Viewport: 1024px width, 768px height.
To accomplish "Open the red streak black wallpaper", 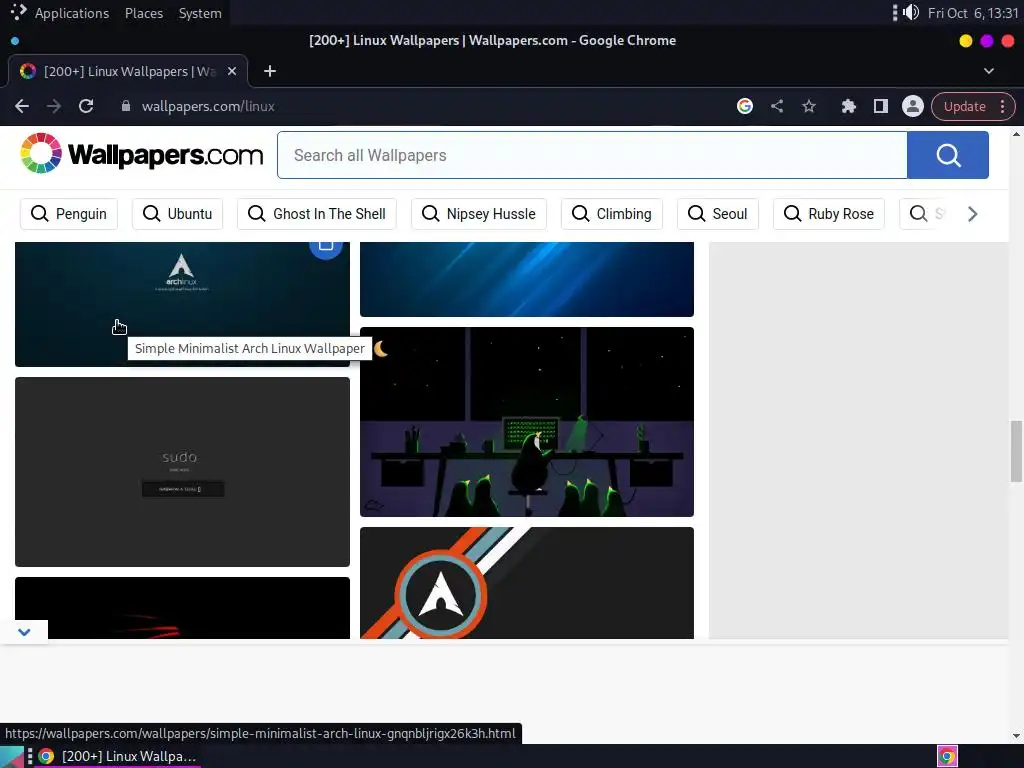I will point(182,607).
